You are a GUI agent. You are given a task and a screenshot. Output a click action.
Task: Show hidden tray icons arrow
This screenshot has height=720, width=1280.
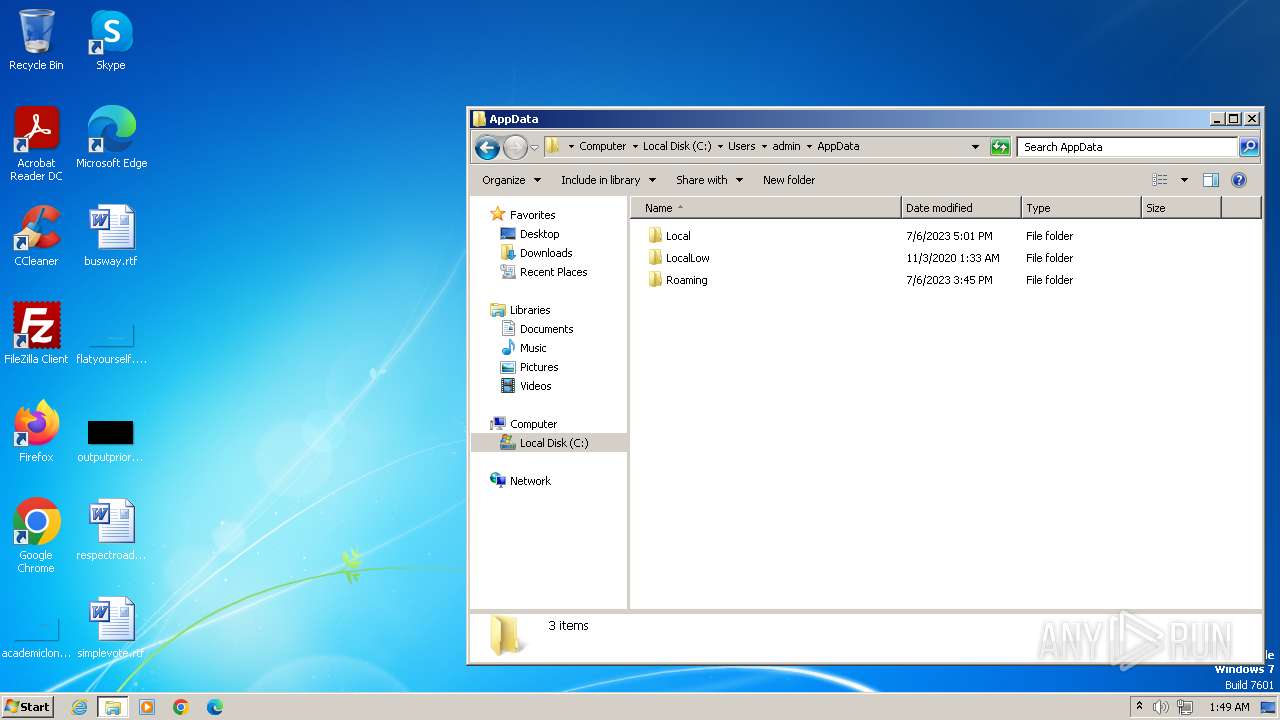[x=1139, y=706]
